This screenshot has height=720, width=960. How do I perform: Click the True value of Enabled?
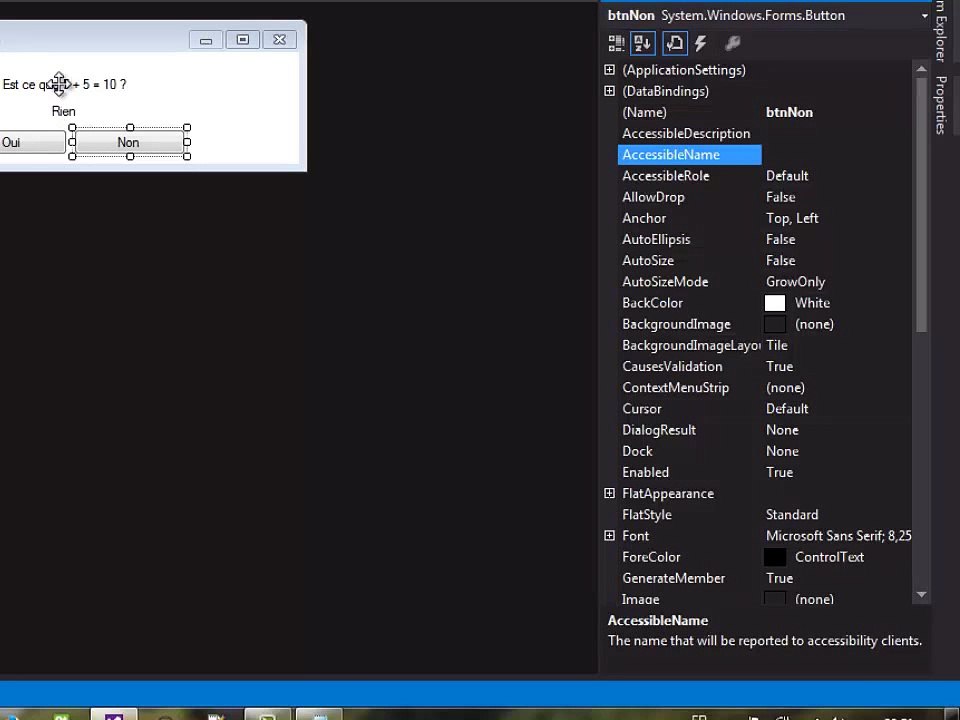tap(779, 473)
